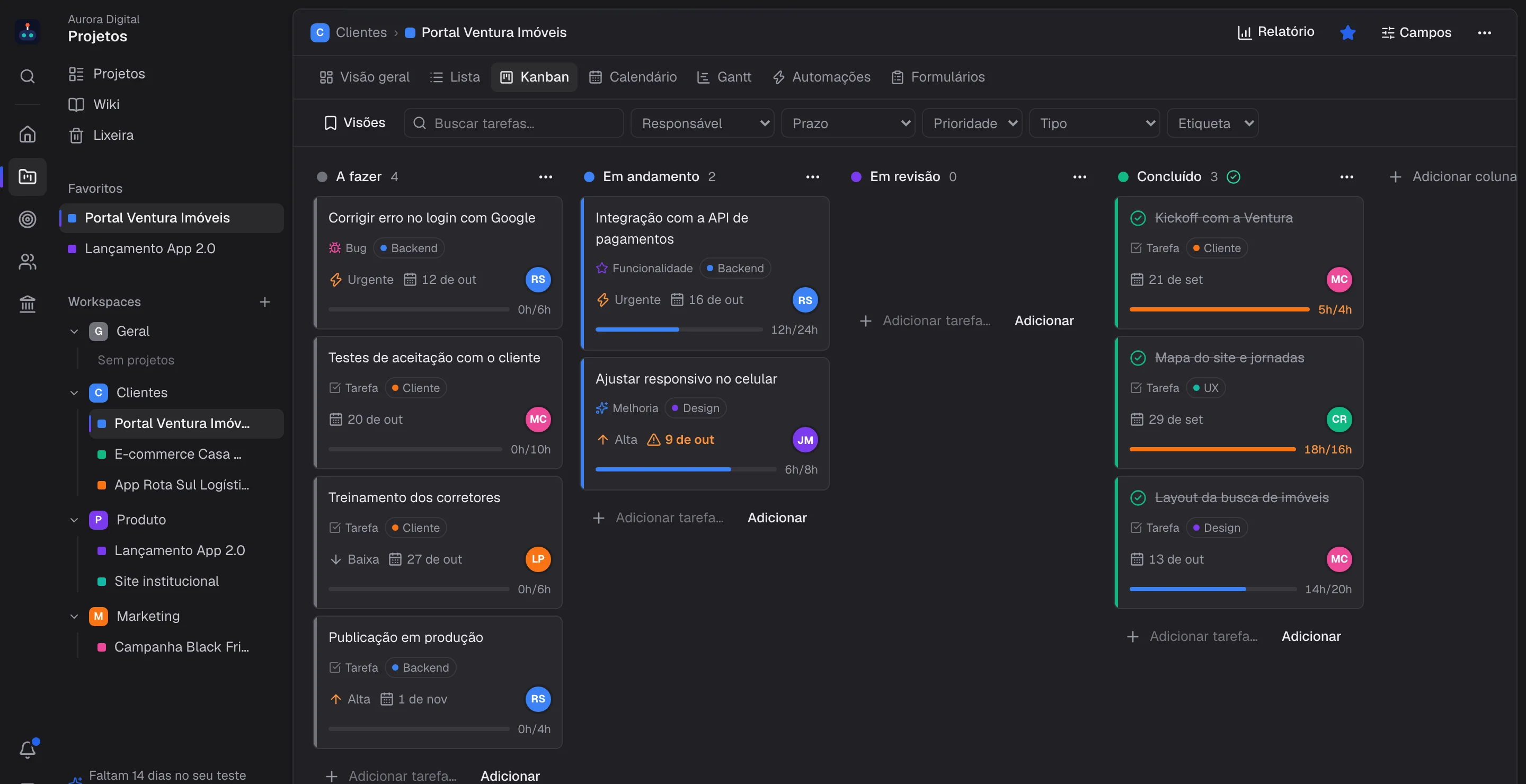Open Em revisão column options menu

point(1080,176)
